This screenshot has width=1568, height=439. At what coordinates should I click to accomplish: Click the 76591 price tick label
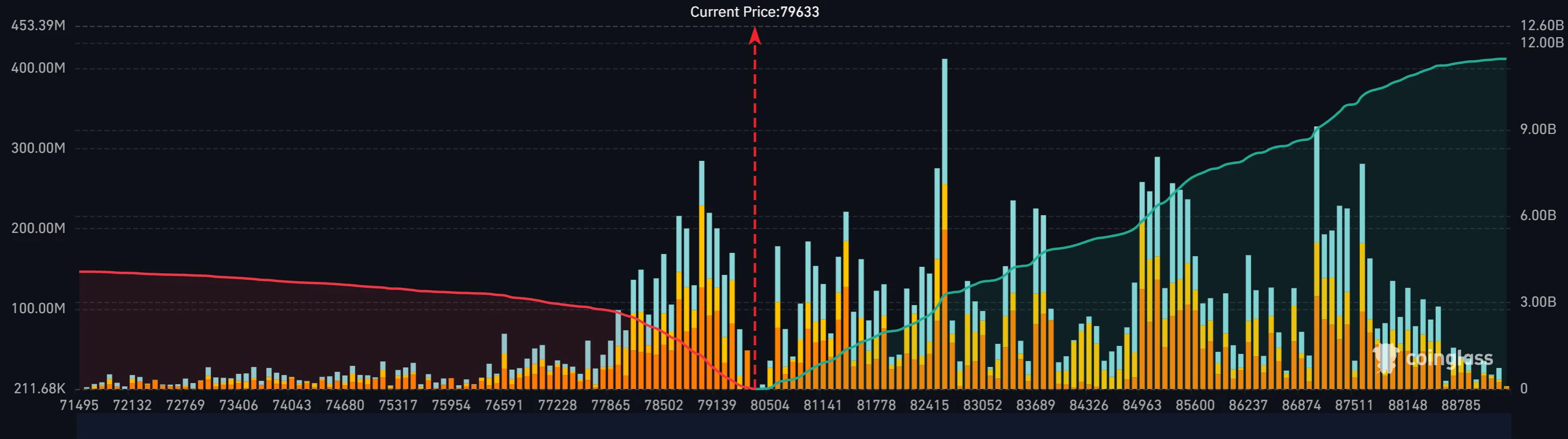[504, 406]
